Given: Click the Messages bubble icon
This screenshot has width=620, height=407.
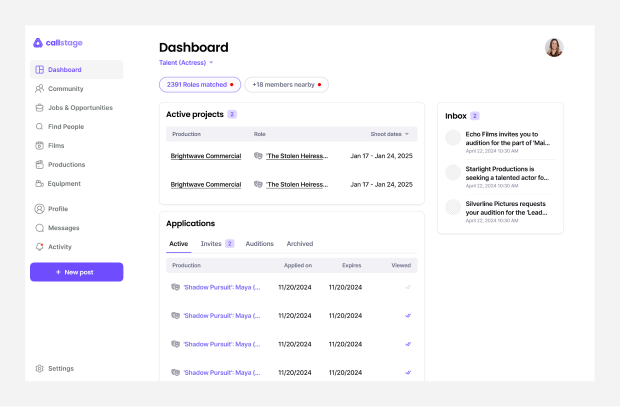Looking at the screenshot, I should [40, 228].
